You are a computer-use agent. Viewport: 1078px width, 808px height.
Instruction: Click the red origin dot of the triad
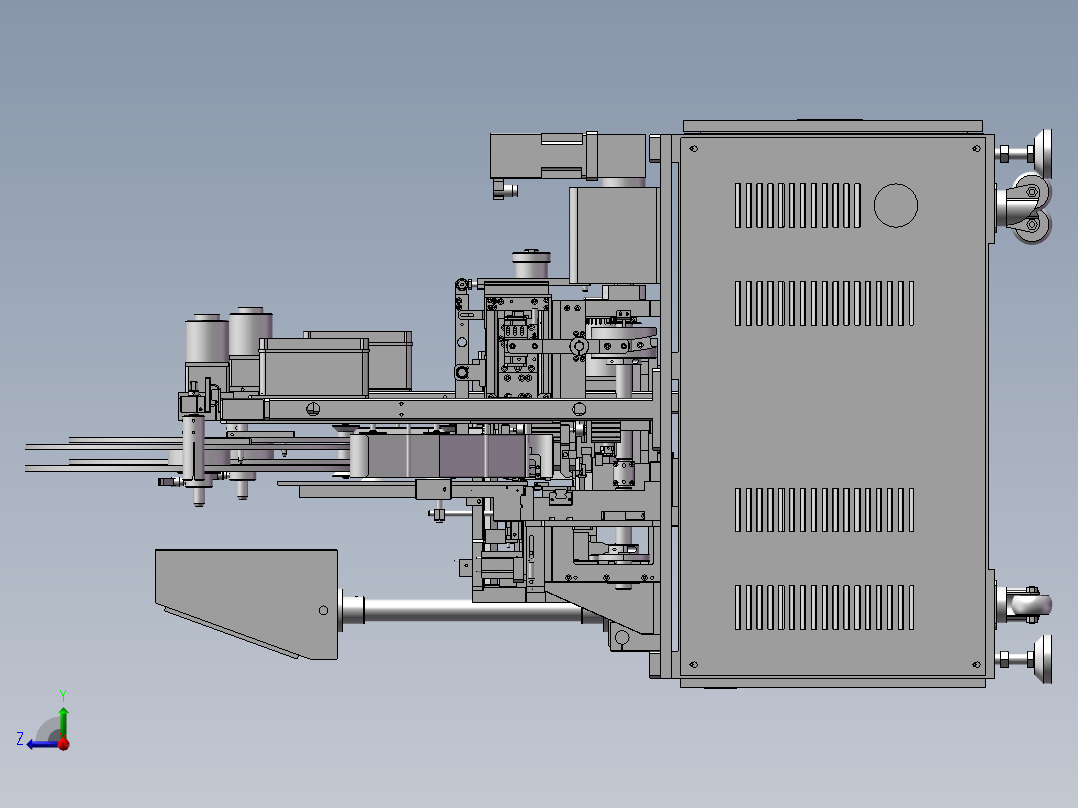pyautogui.click(x=64, y=744)
